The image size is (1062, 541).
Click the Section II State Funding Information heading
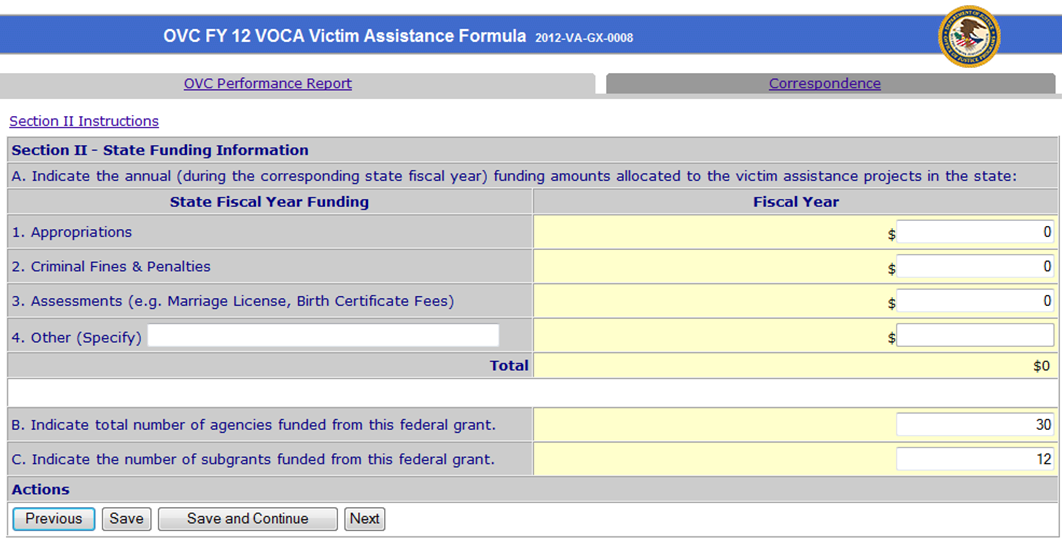click(x=160, y=151)
